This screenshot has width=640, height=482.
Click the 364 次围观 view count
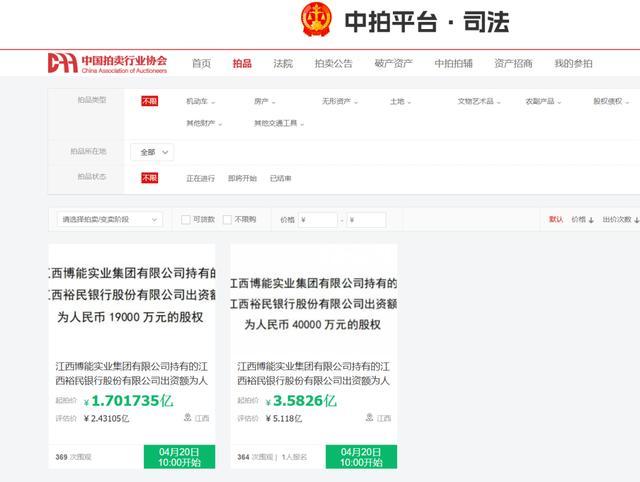click(255, 457)
